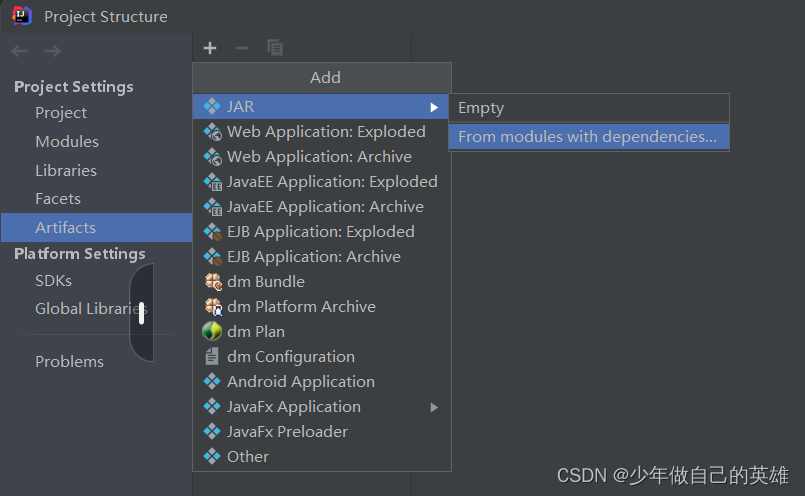The width and height of the screenshot is (805, 496).
Task: Pick JavaEE Application: Exploded
Action: pyautogui.click(x=322, y=182)
